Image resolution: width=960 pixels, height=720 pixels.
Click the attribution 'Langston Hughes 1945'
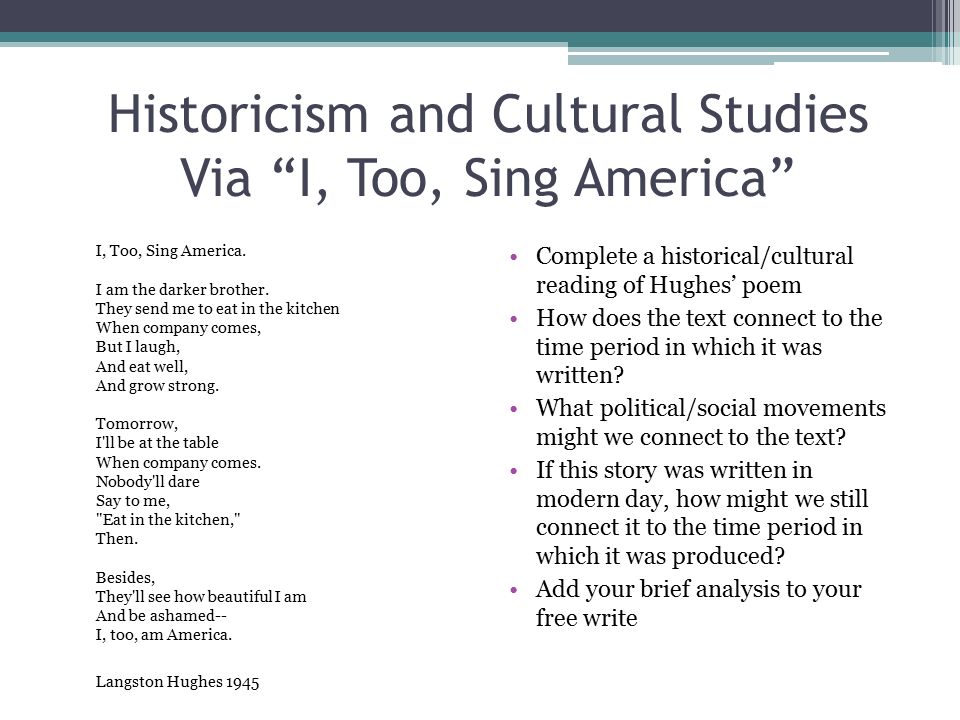[x=178, y=682]
